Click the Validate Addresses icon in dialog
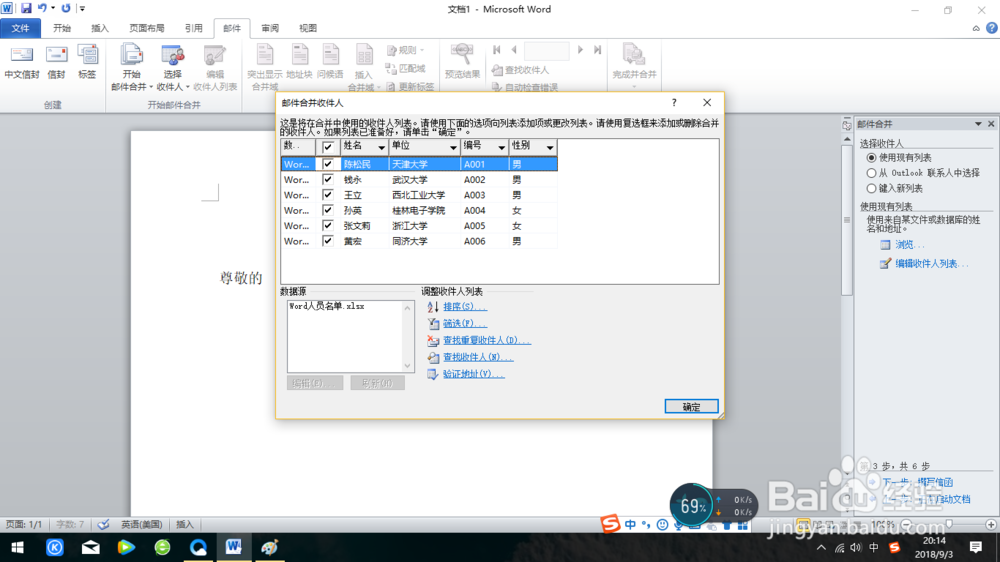The width and height of the screenshot is (1000, 562). 433,374
